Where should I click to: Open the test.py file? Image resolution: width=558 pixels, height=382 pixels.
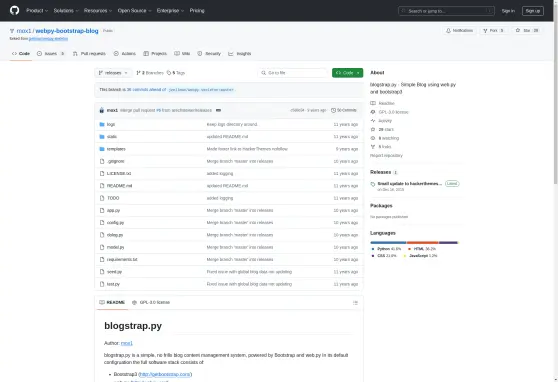[114, 284]
